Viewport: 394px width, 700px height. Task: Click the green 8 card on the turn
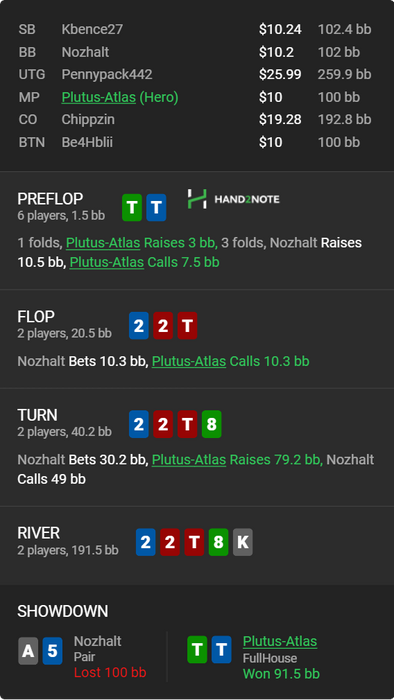pos(212,424)
